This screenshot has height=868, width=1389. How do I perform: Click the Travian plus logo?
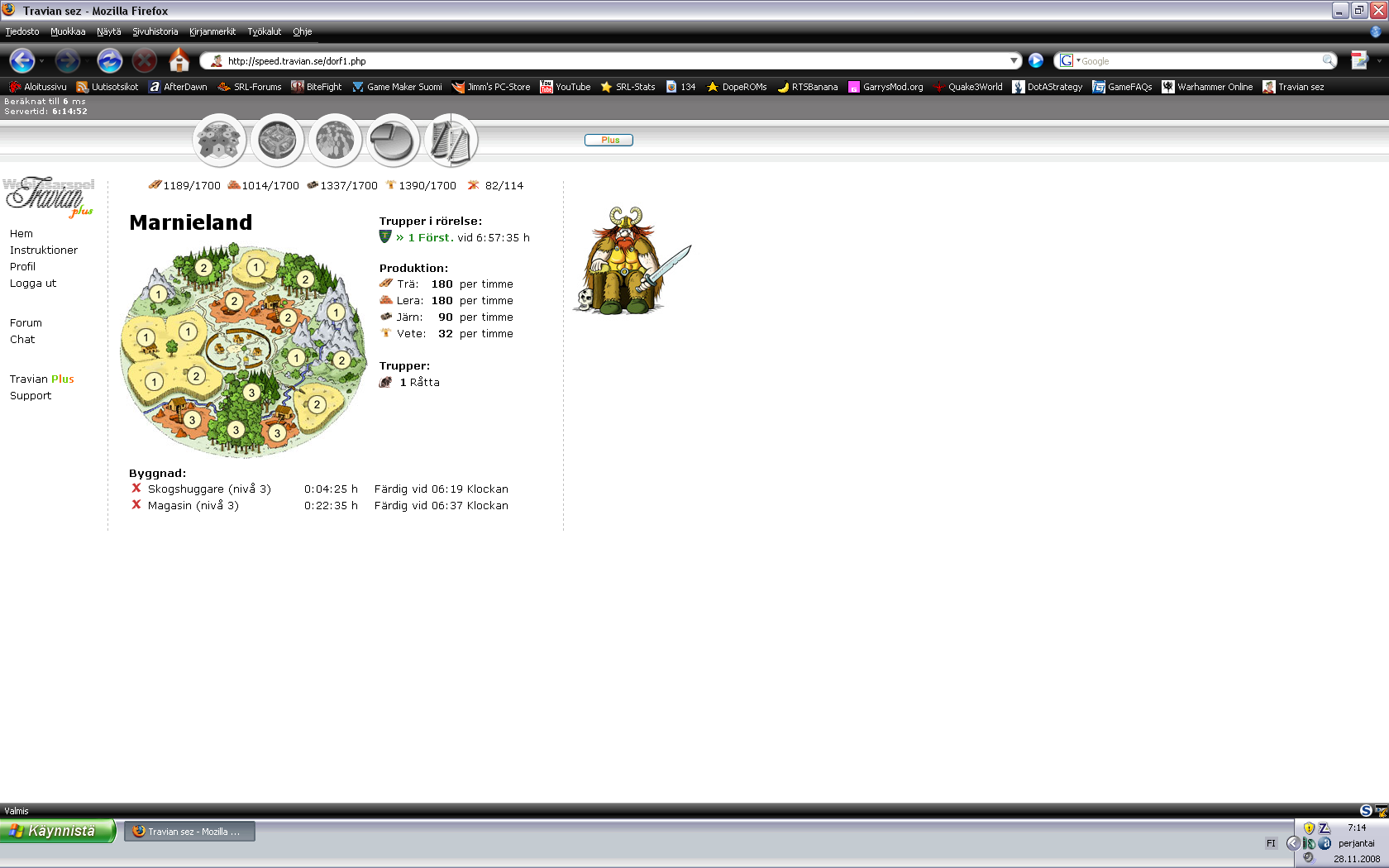pyautogui.click(x=49, y=197)
